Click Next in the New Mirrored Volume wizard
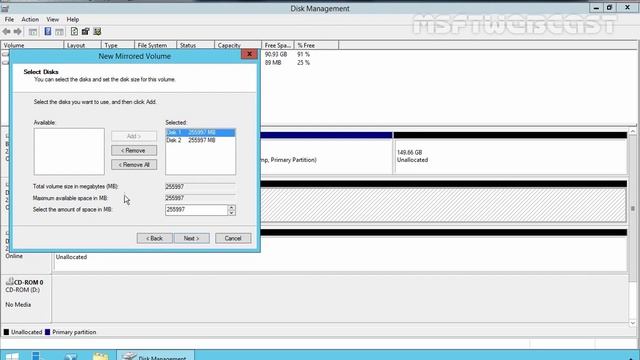Screen dimensions: 640x360 point(191,238)
